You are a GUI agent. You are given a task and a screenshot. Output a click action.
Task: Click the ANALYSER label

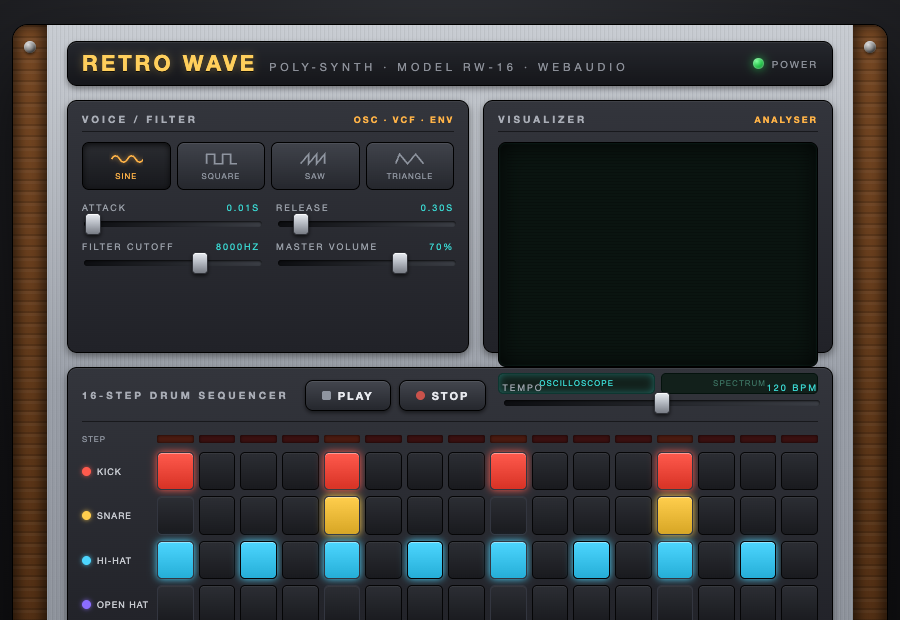[x=786, y=119]
